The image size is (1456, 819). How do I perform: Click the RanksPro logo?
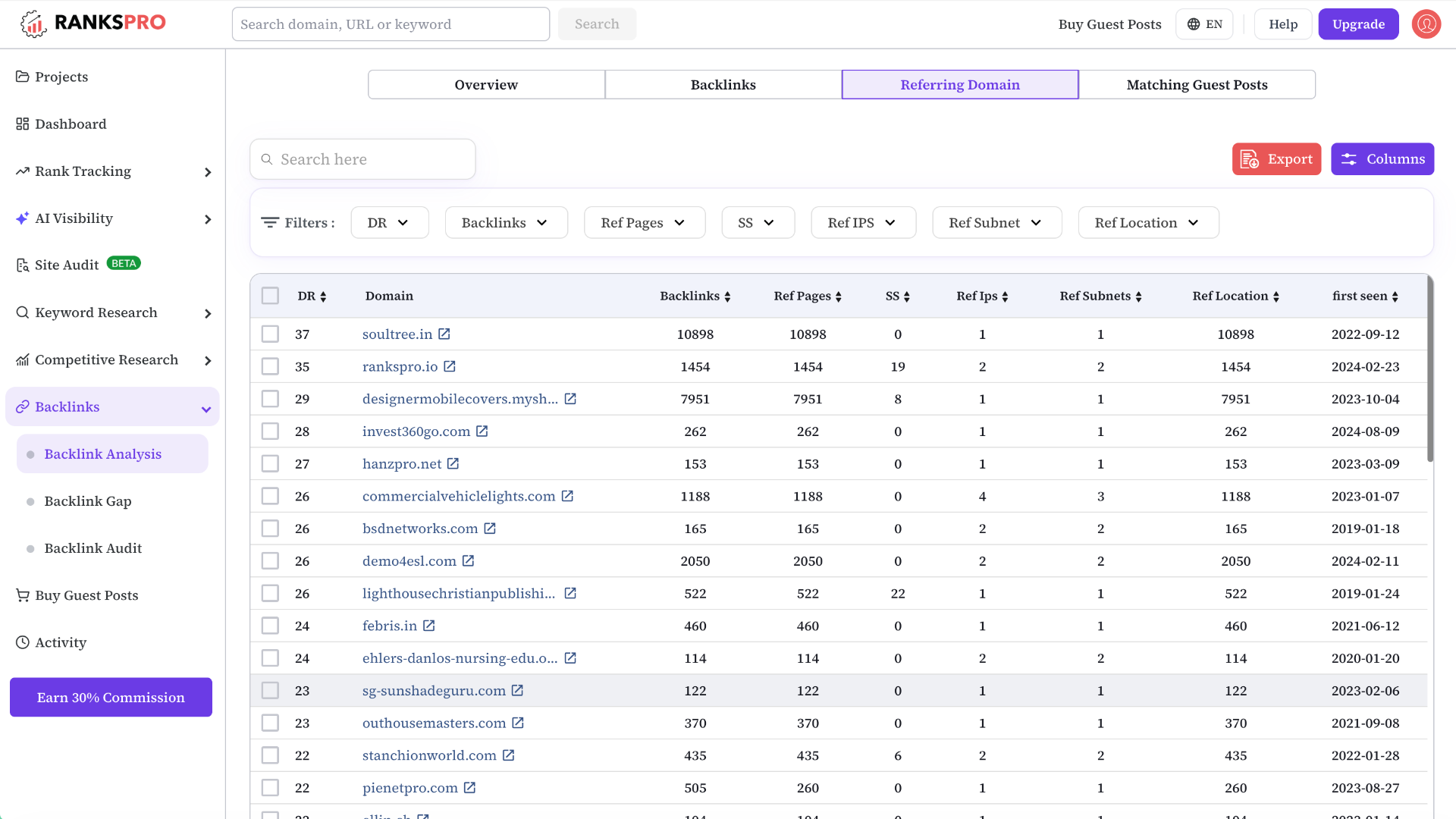(93, 24)
